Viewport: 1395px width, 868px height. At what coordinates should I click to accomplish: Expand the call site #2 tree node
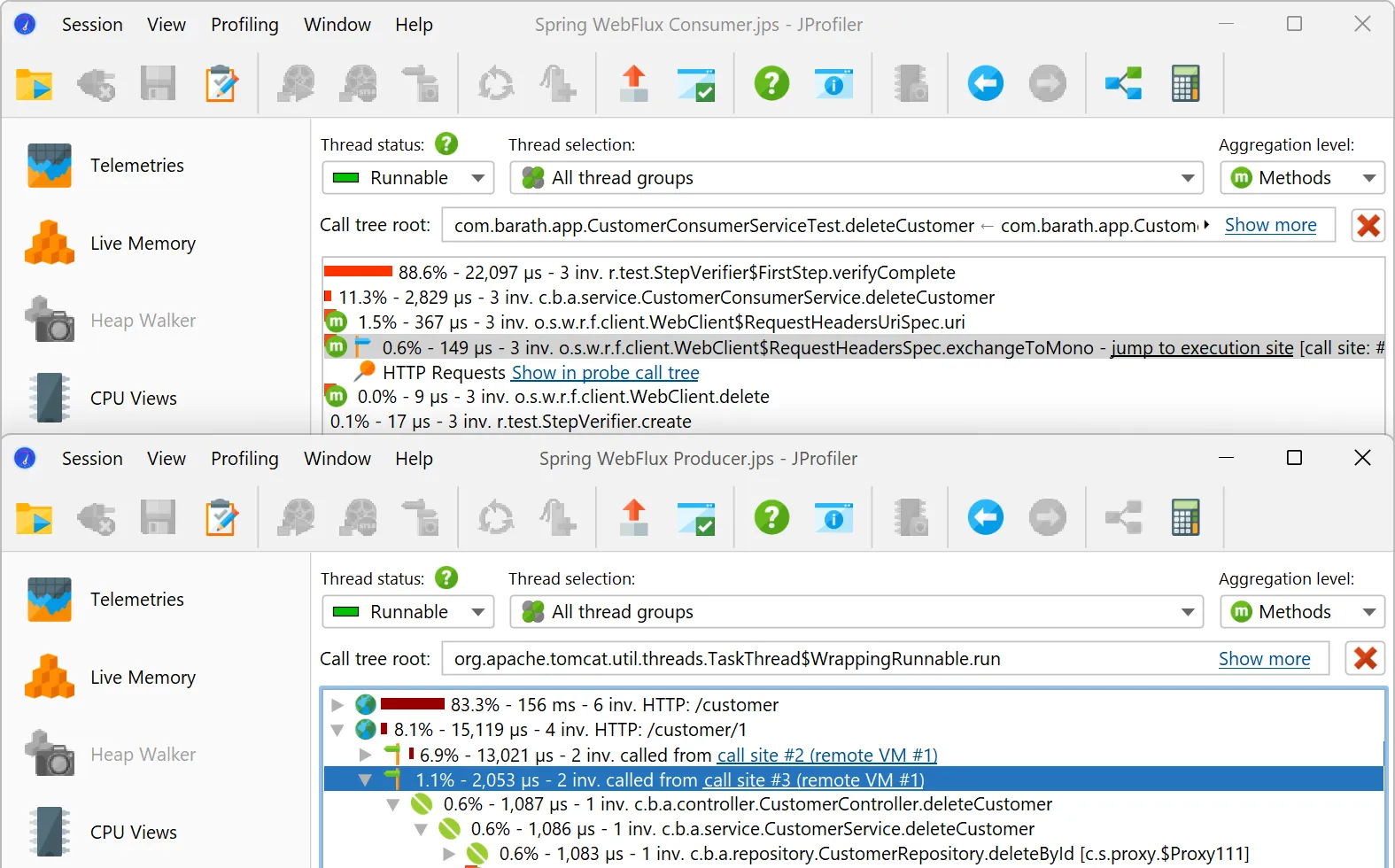click(365, 755)
